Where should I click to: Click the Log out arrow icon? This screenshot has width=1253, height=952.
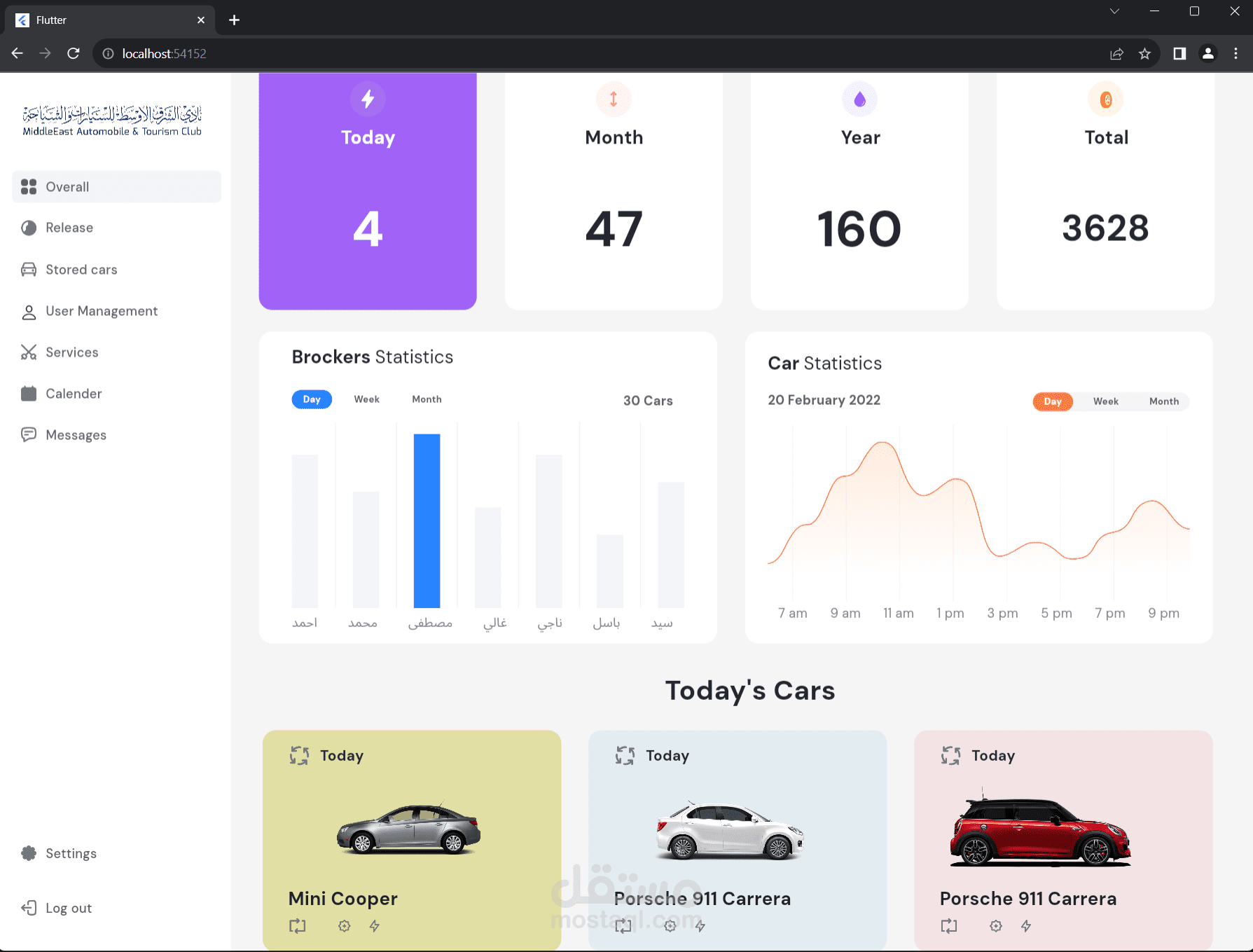29,908
